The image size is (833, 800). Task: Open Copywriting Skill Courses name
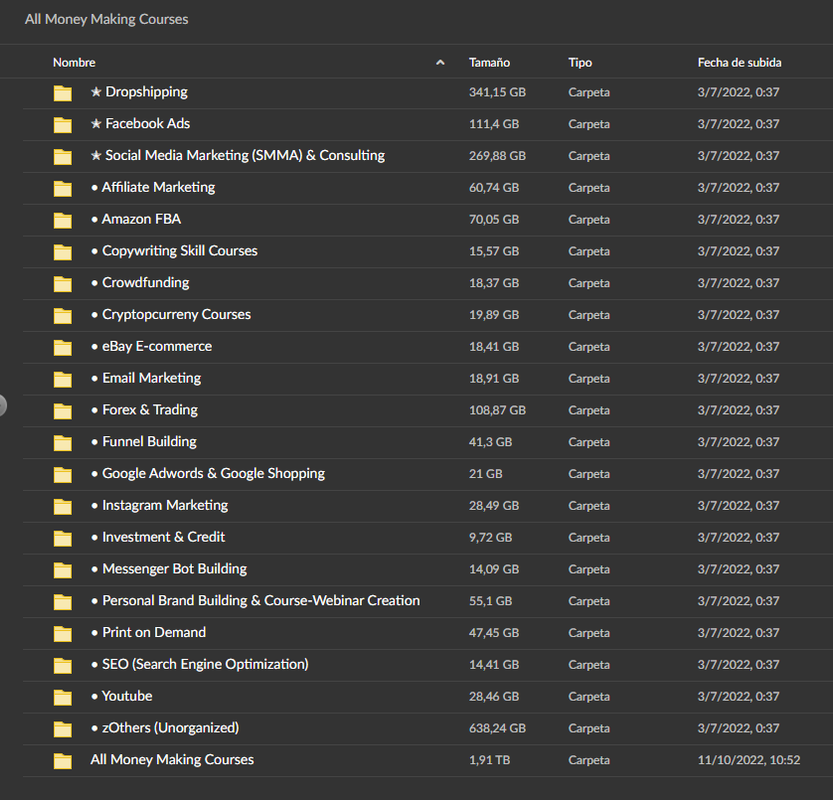point(174,251)
